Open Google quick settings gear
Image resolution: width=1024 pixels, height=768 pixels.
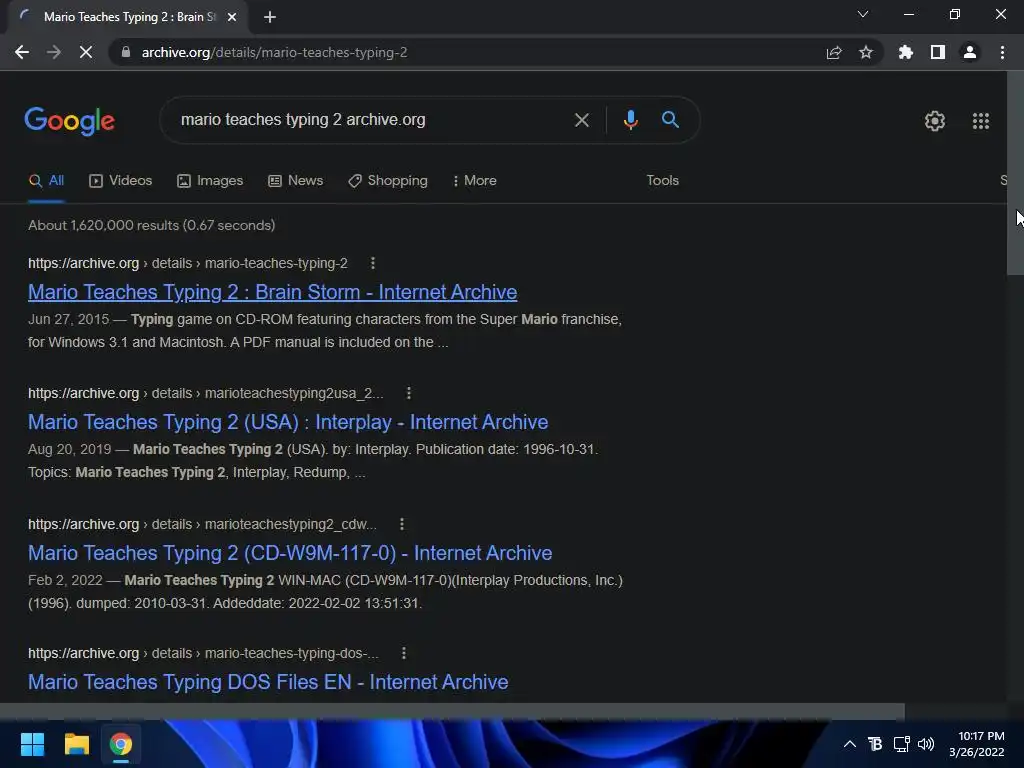pyautogui.click(x=935, y=121)
